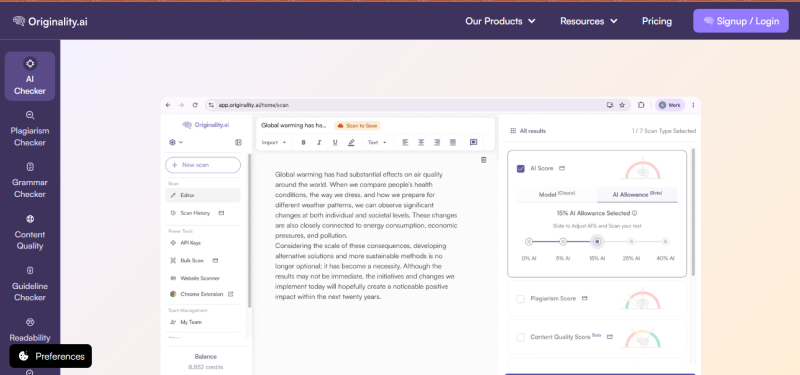800x375 pixels.
Task: Set AI allowance slider to 0% AI
Action: (x=529, y=242)
